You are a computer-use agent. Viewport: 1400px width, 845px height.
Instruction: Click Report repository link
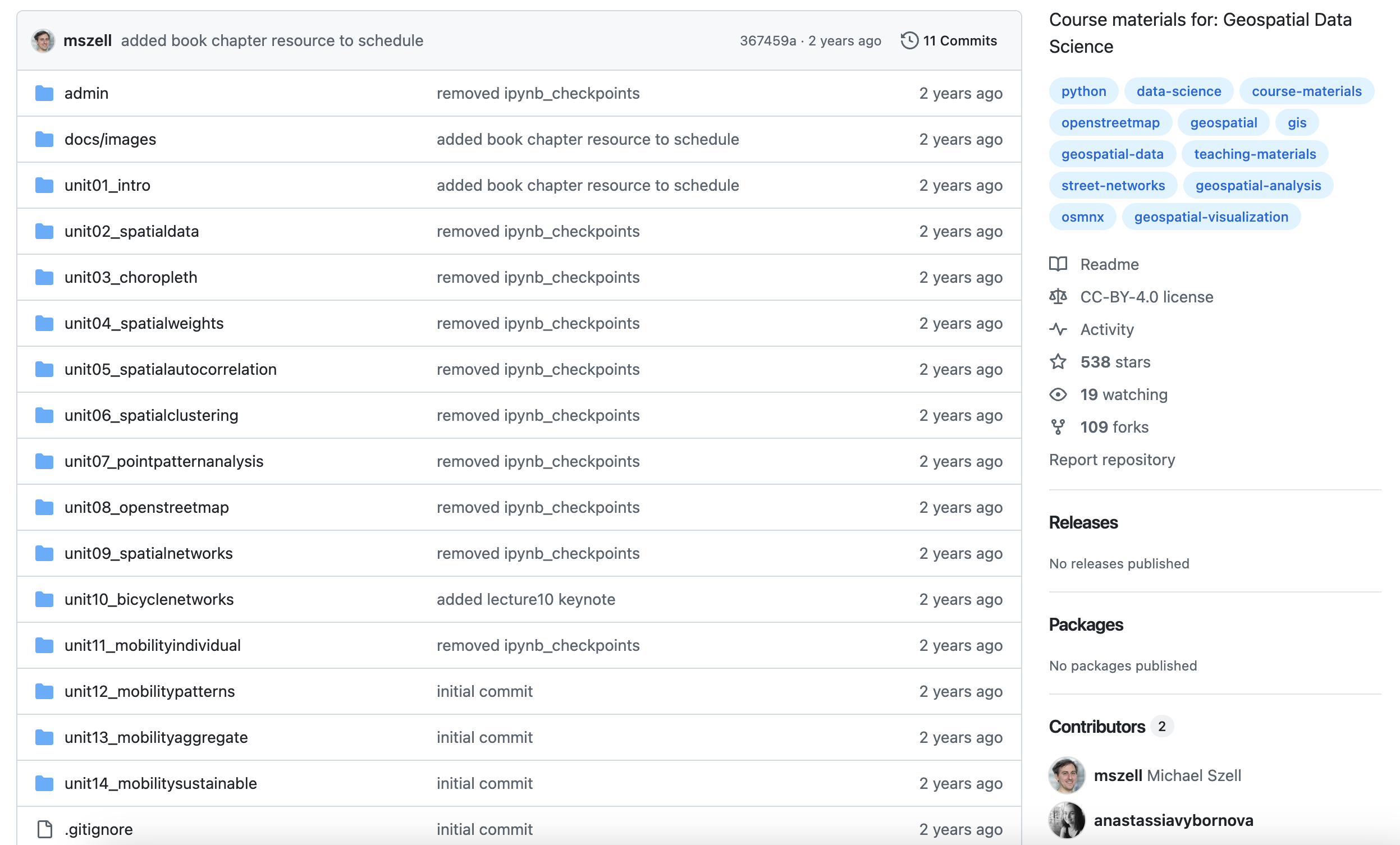1112,460
